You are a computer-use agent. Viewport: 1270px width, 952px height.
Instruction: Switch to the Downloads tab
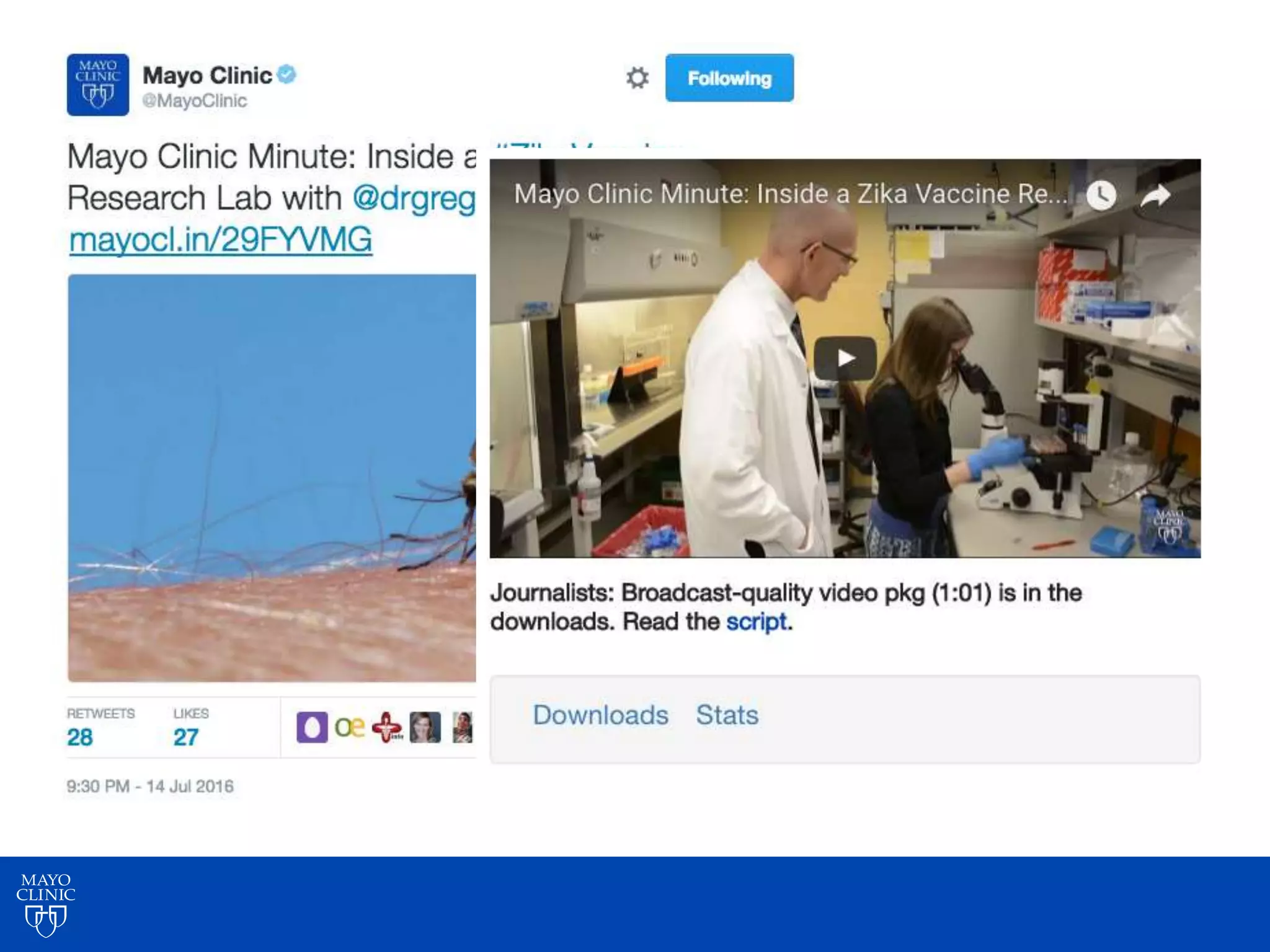tap(600, 715)
